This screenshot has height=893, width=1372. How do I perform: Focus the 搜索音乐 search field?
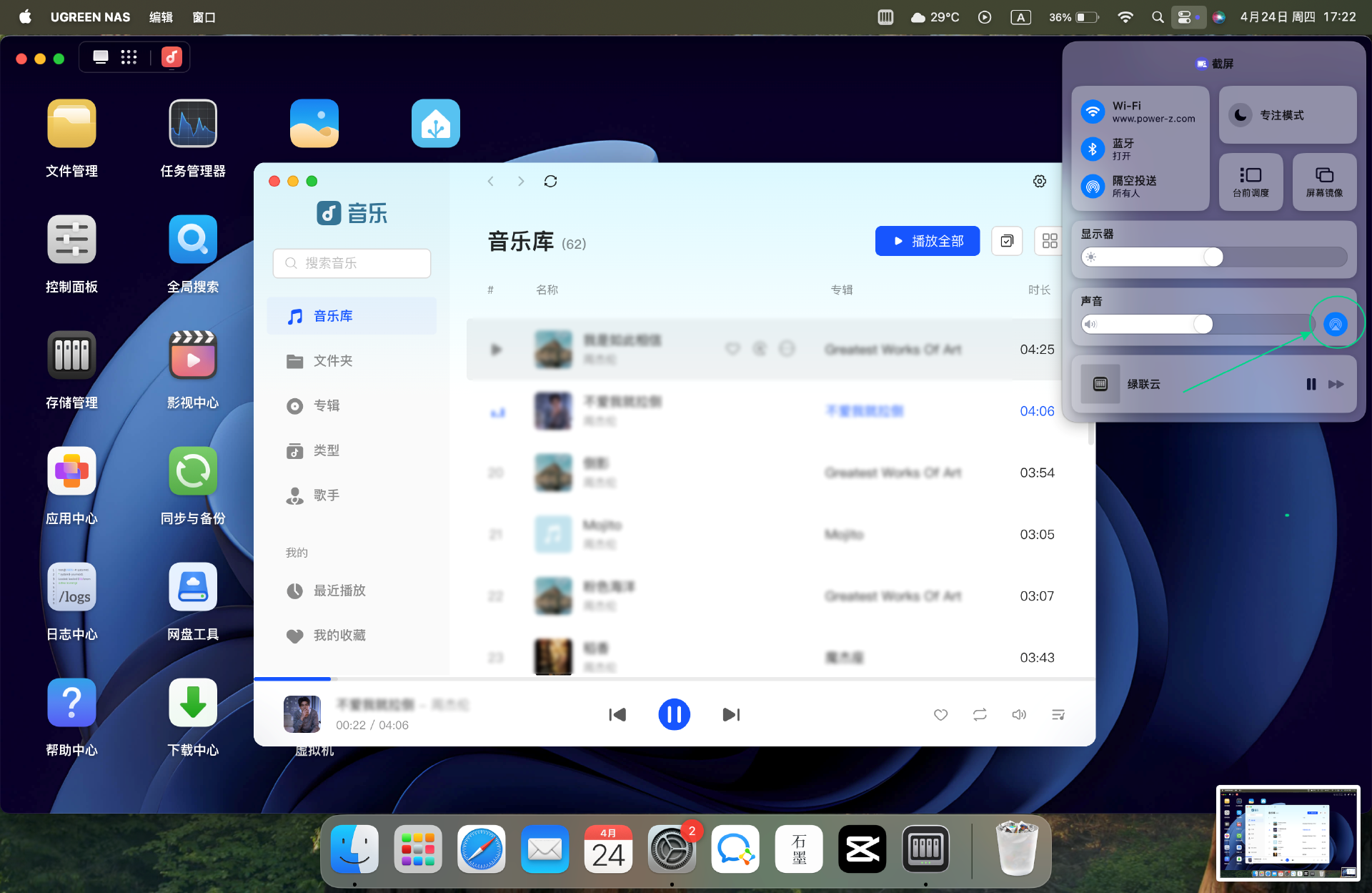coord(352,263)
